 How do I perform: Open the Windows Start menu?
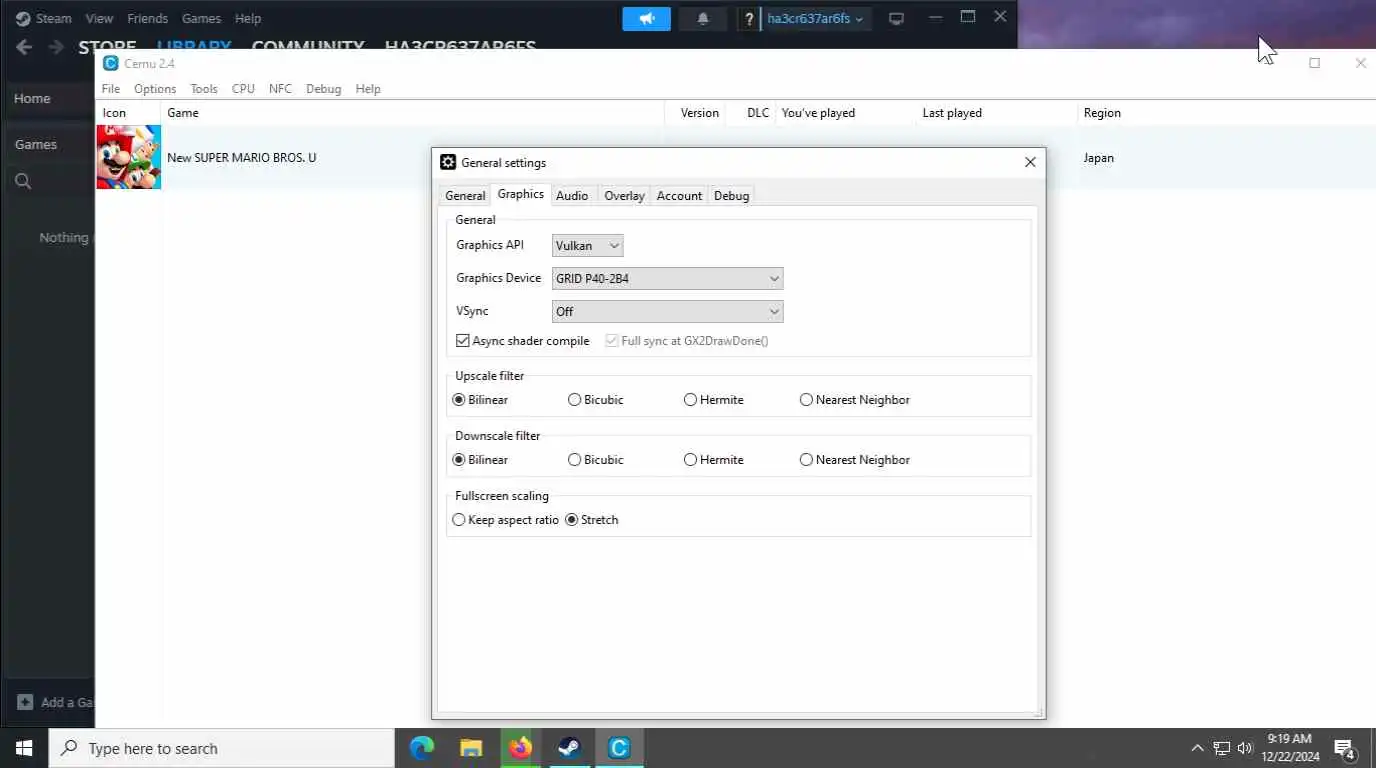(x=24, y=748)
